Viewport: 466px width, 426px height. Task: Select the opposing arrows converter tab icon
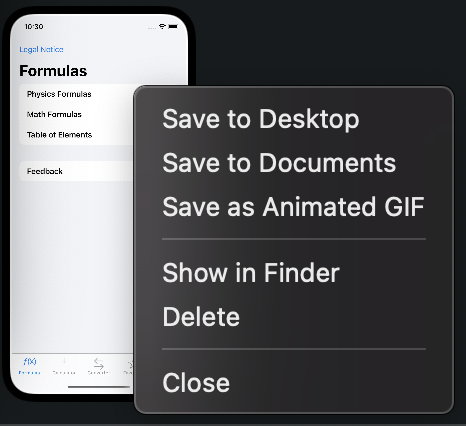(x=99, y=364)
